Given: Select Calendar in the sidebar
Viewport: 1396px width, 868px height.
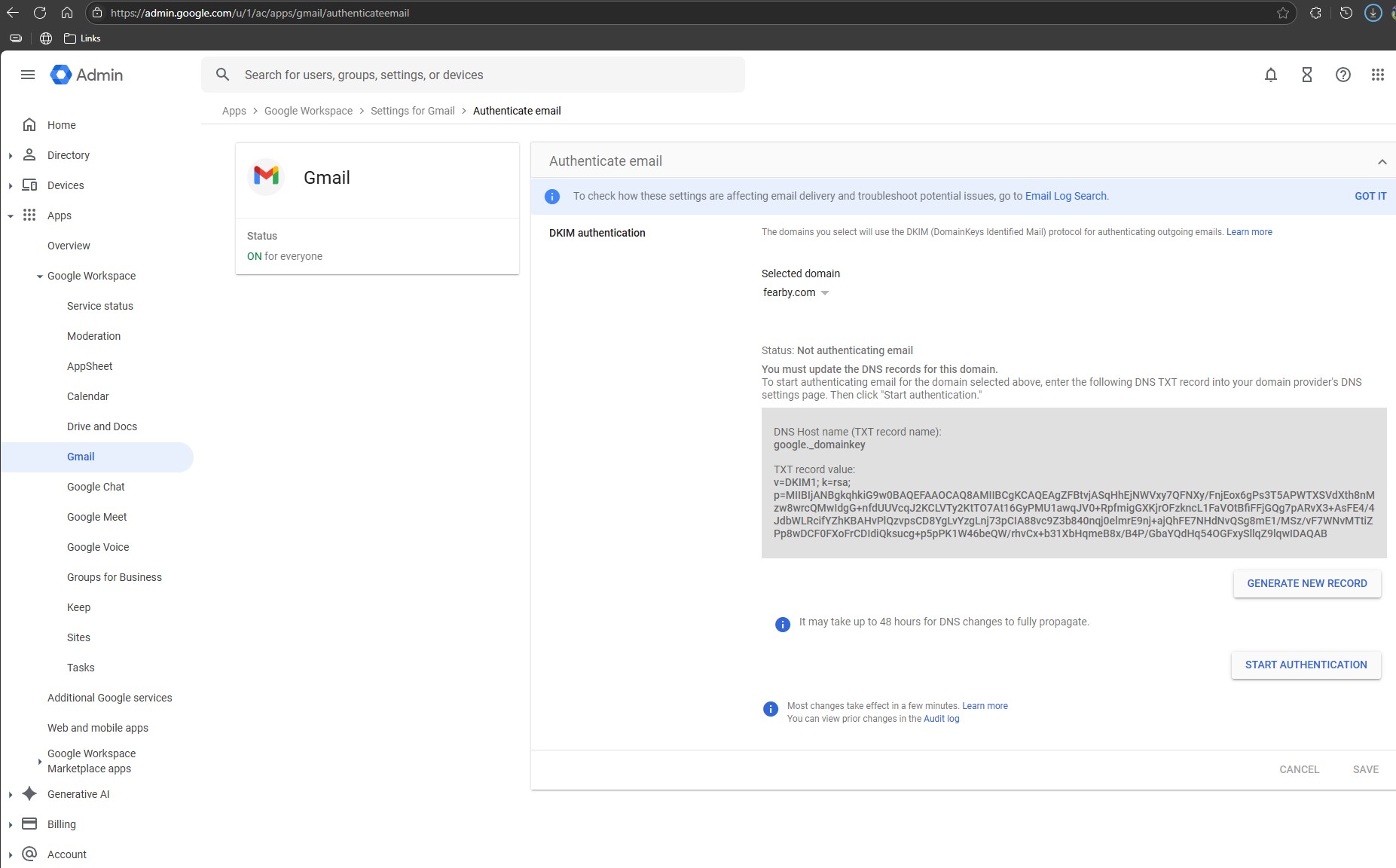Looking at the screenshot, I should click(87, 396).
